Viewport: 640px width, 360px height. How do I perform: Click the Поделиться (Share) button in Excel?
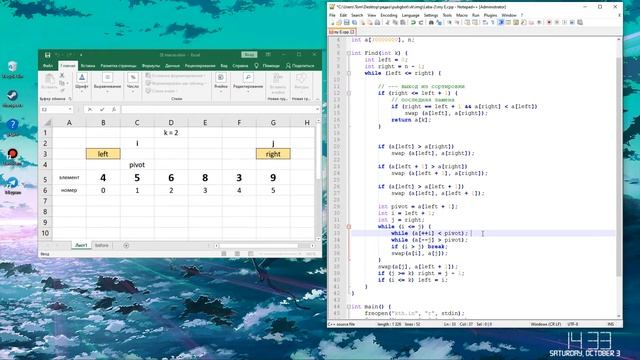click(300, 66)
